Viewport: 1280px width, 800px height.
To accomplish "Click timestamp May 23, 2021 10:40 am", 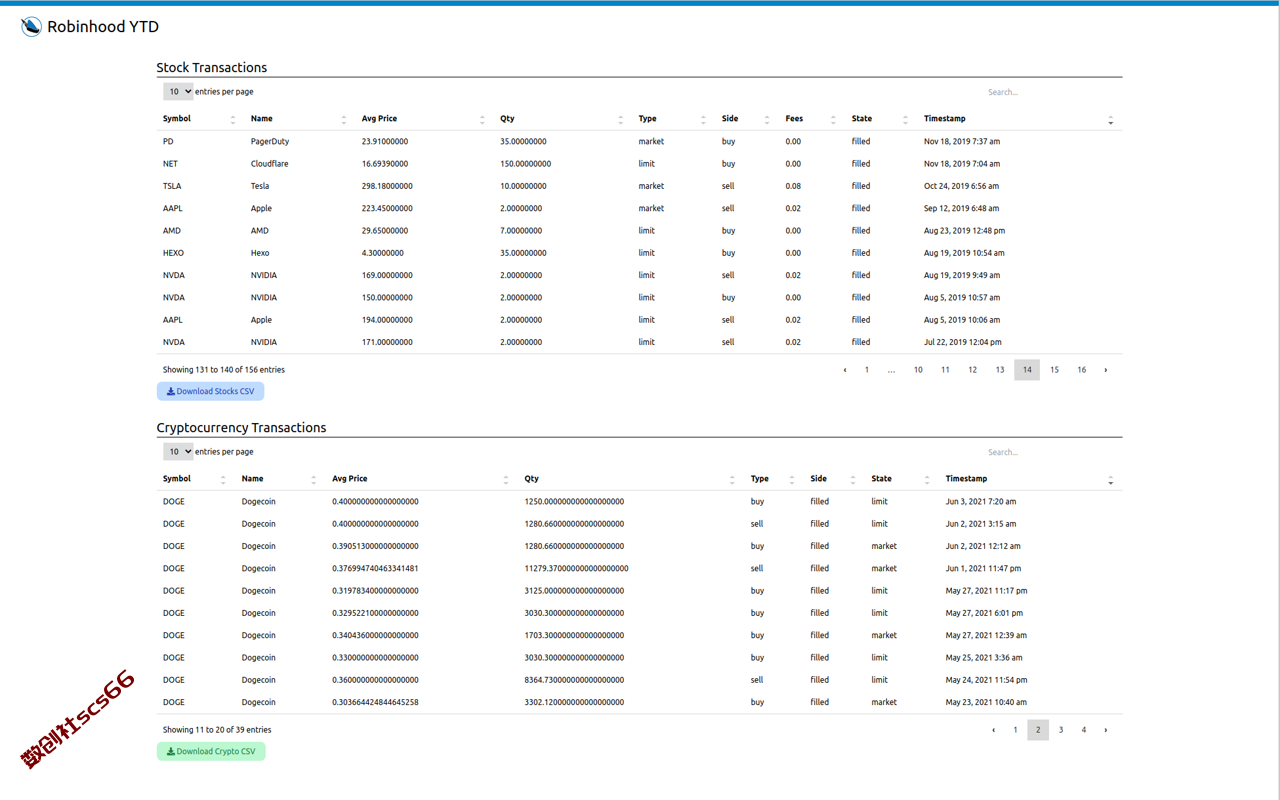I will [986, 703].
